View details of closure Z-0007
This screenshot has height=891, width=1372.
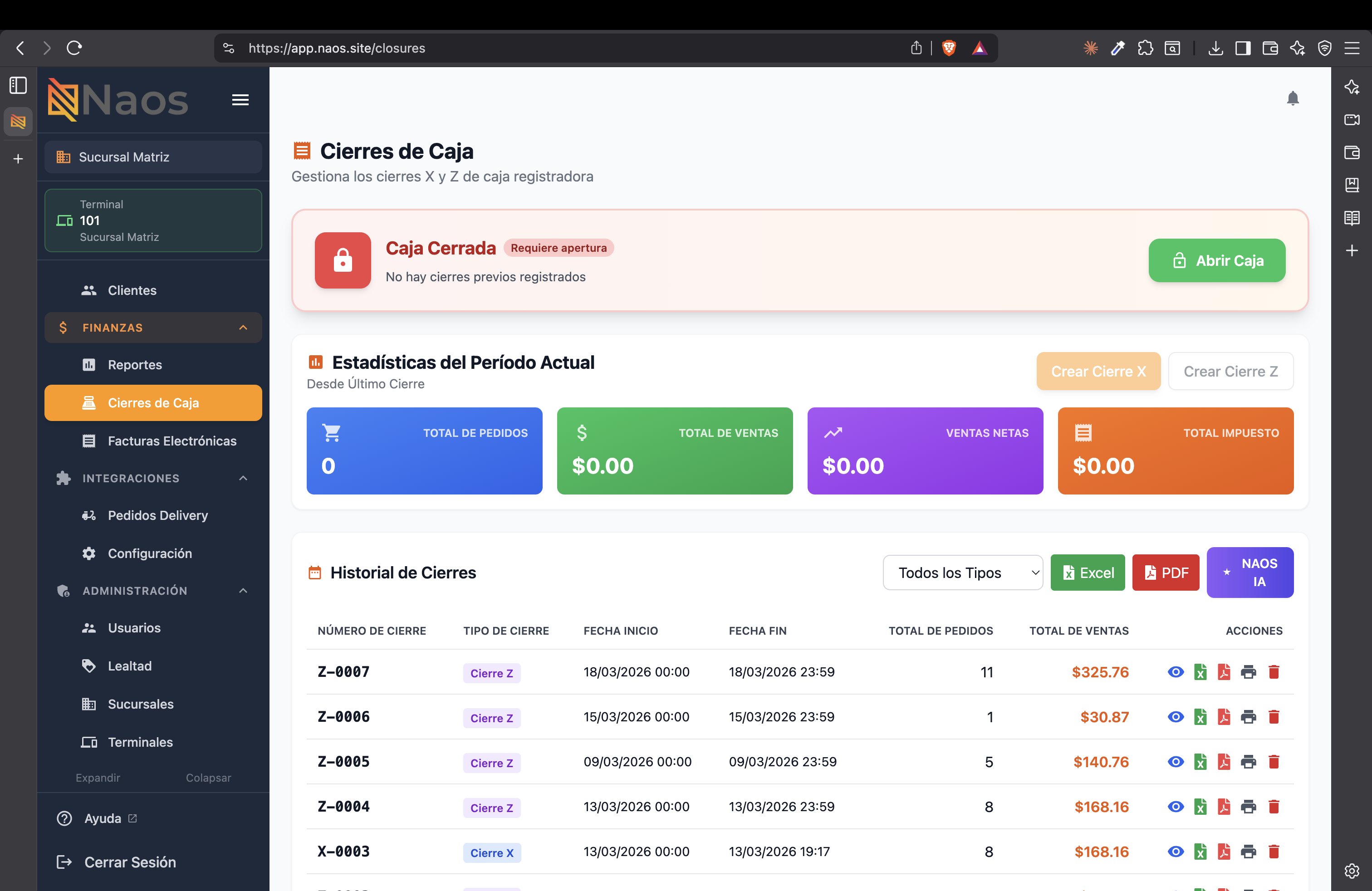tap(1176, 672)
